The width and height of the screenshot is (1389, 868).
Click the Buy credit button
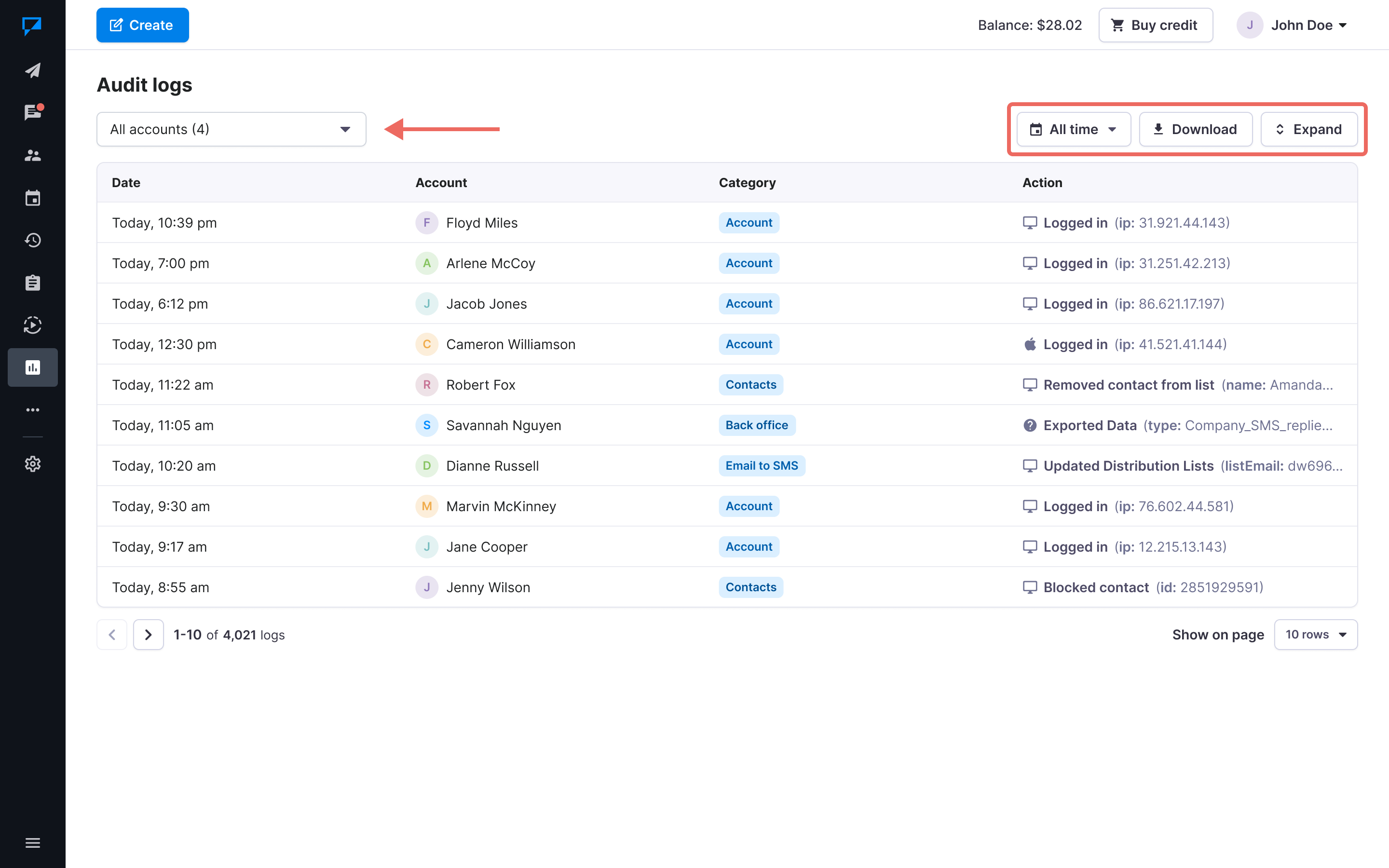pos(1156,25)
